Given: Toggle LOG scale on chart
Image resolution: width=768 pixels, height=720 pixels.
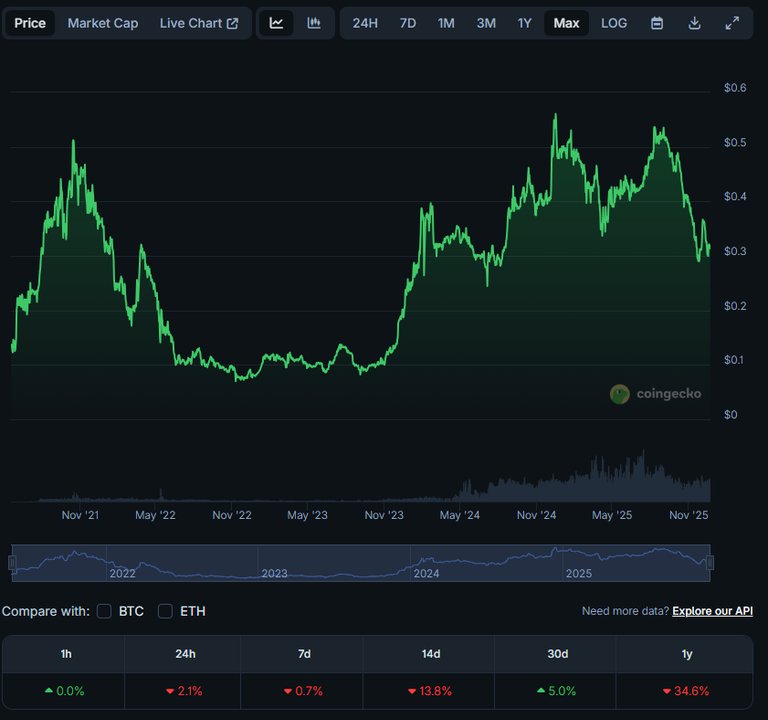Looking at the screenshot, I should click(614, 23).
